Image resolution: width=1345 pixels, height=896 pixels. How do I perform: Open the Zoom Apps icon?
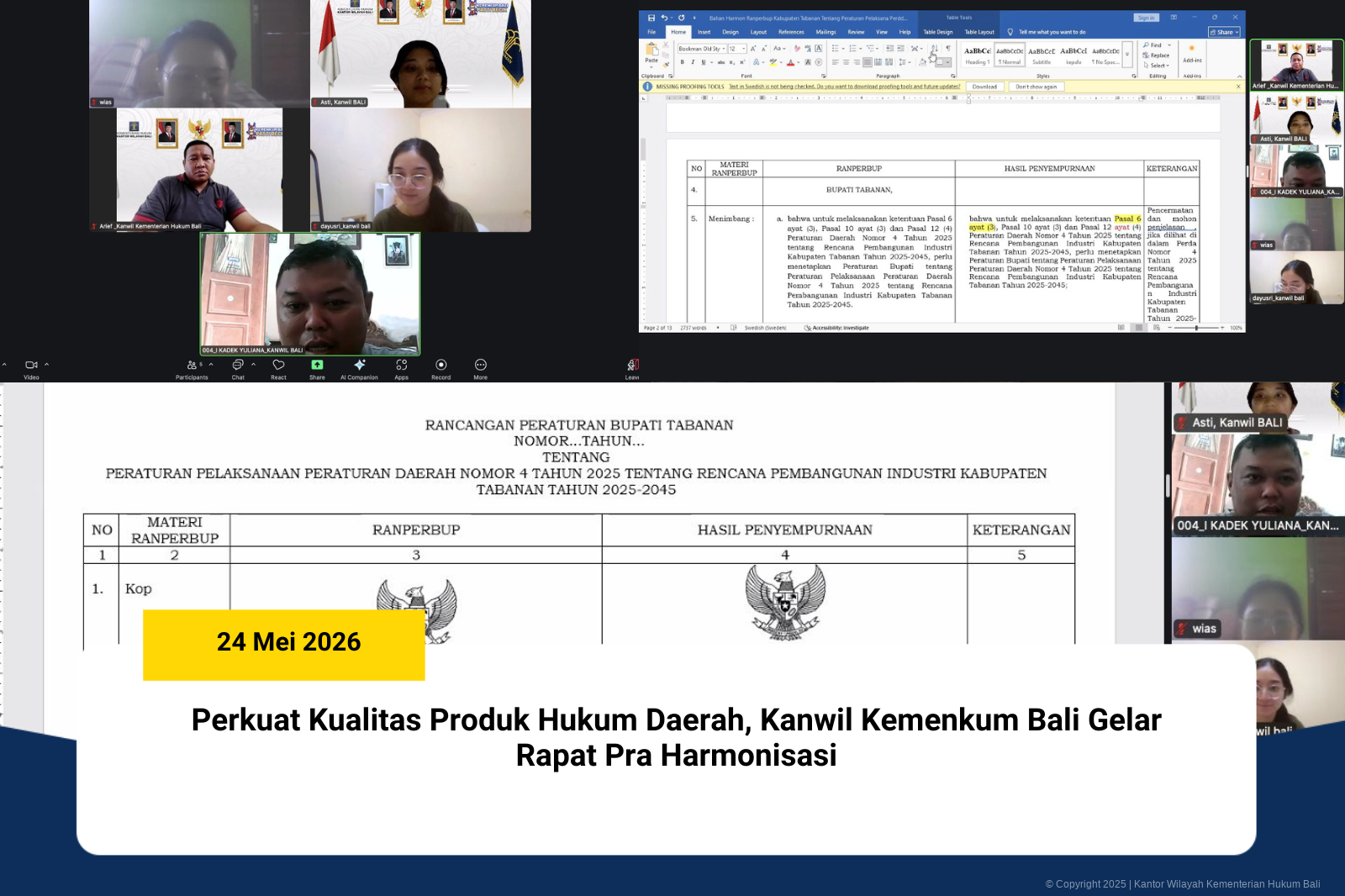[402, 365]
